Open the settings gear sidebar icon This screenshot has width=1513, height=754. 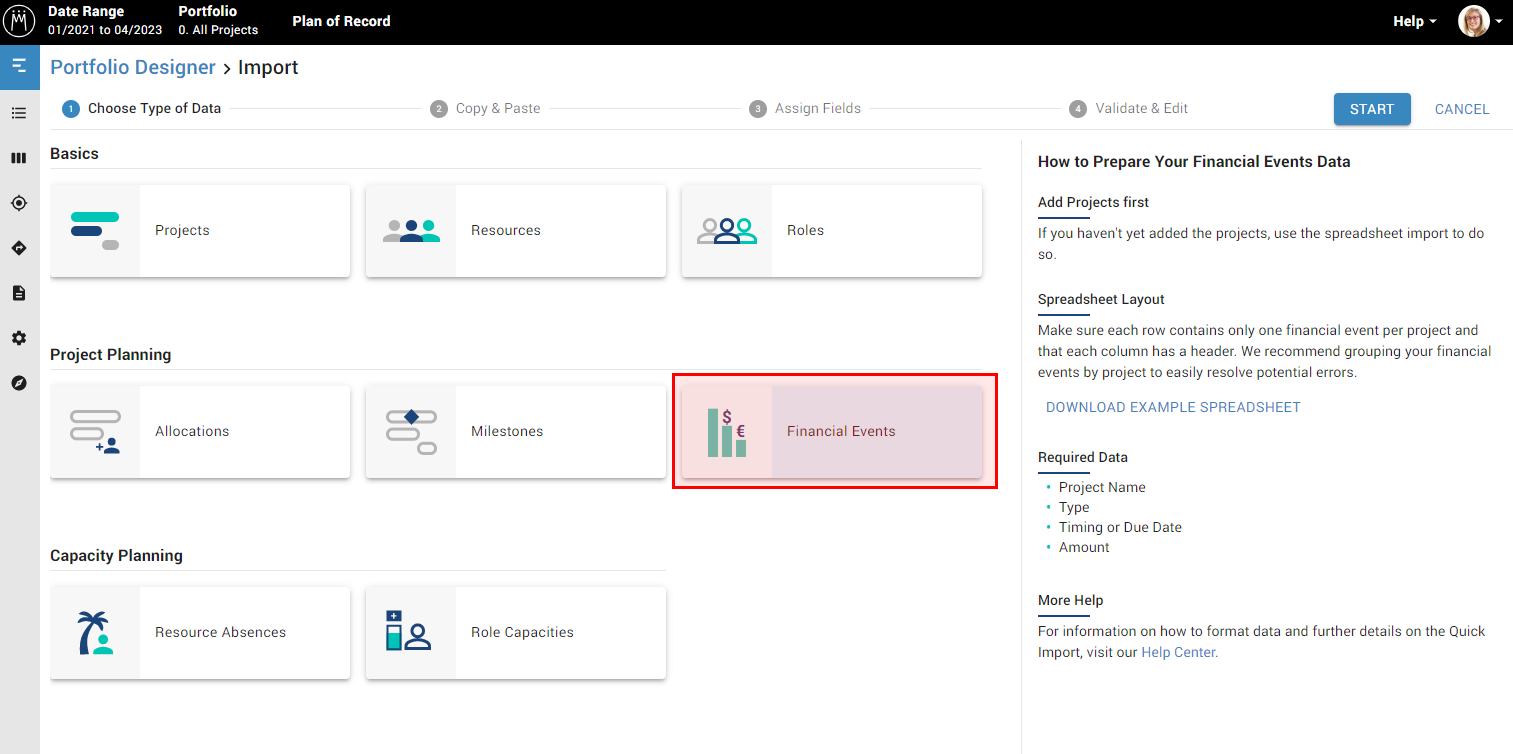19,338
